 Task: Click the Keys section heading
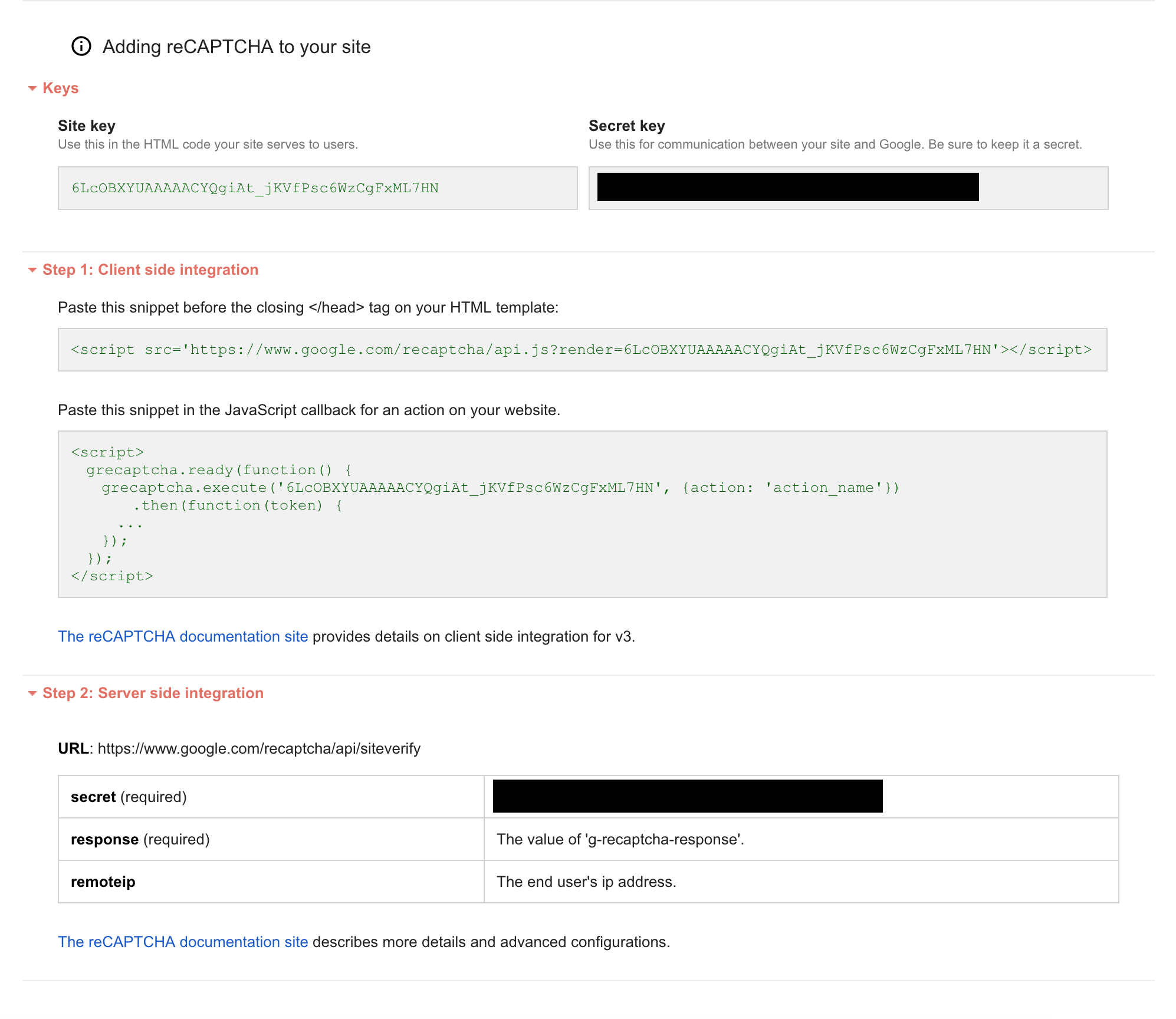pos(60,88)
